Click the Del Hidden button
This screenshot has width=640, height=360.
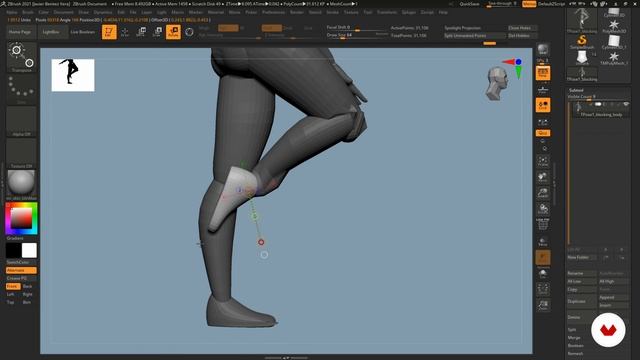522,36
